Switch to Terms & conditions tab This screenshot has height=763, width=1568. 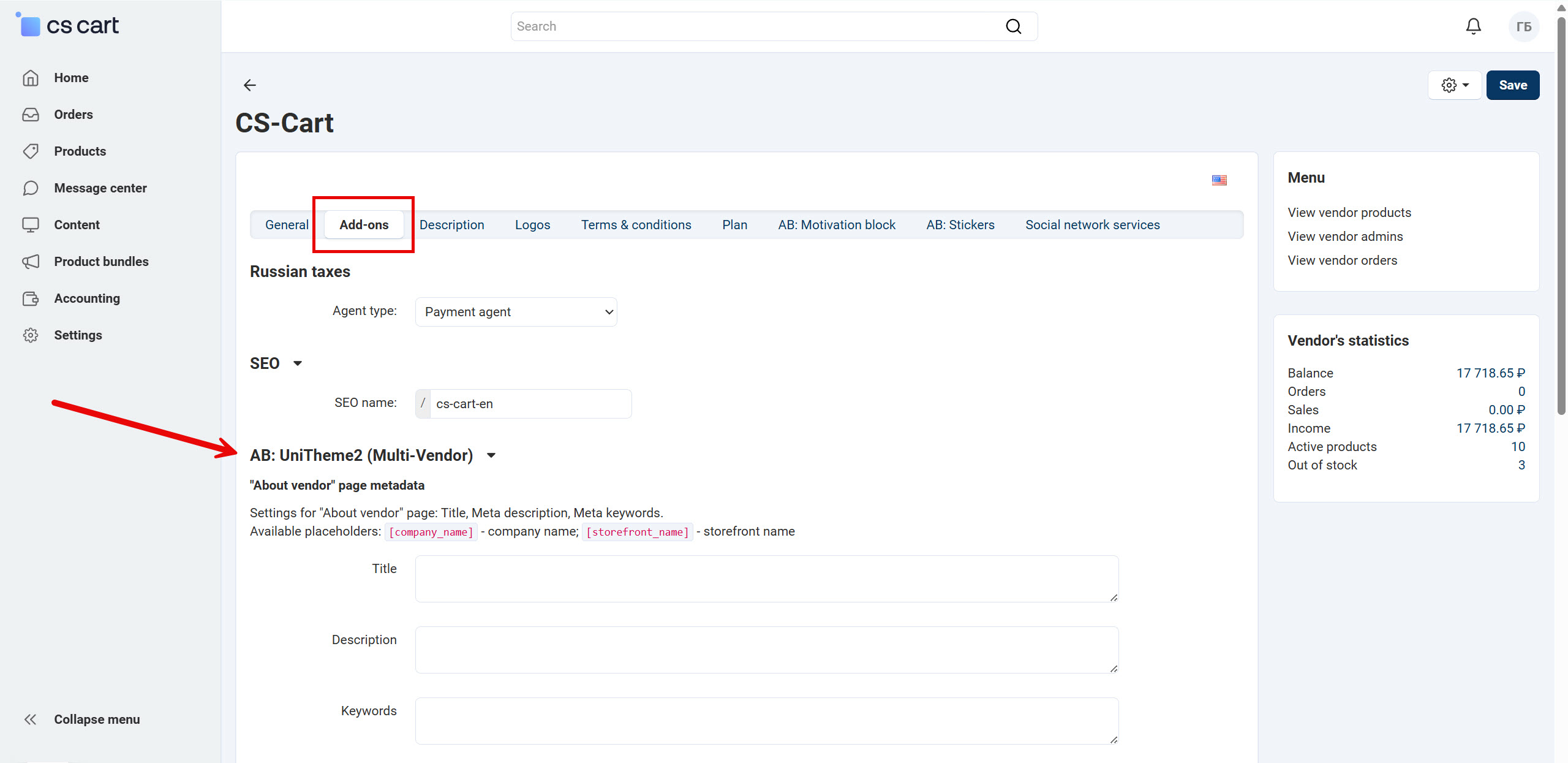pyautogui.click(x=636, y=225)
